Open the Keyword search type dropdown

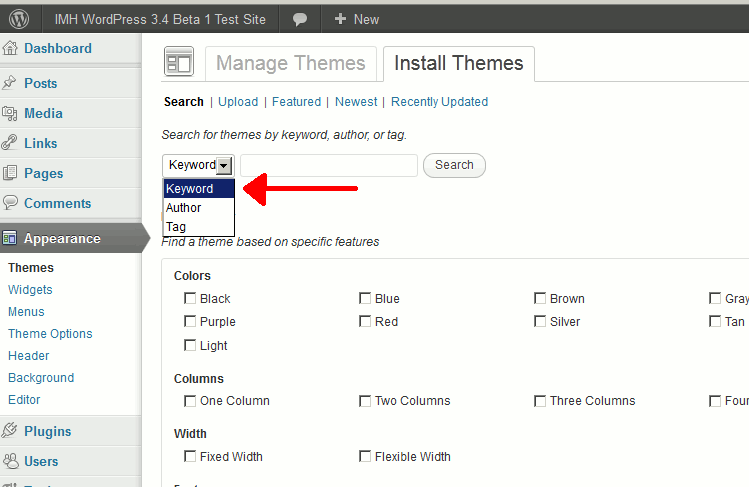[x=198, y=165]
